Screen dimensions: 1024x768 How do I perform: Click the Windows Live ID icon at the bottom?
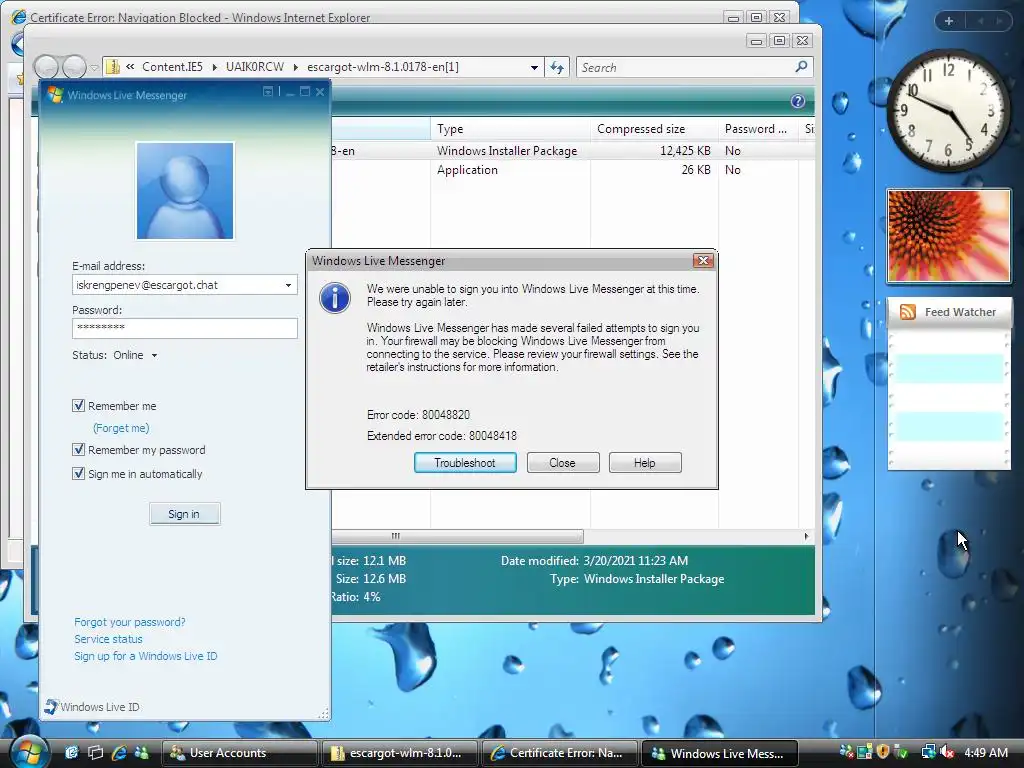coord(51,706)
